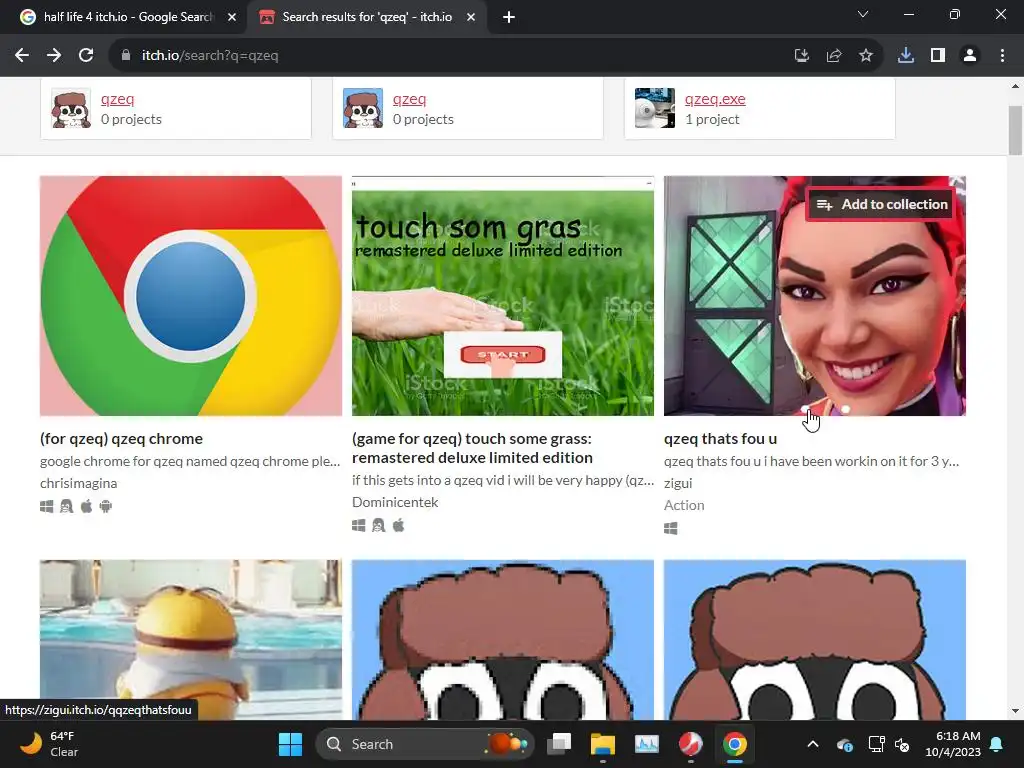Open '(for qzeq) qzeq chrome' title link

point(121,439)
